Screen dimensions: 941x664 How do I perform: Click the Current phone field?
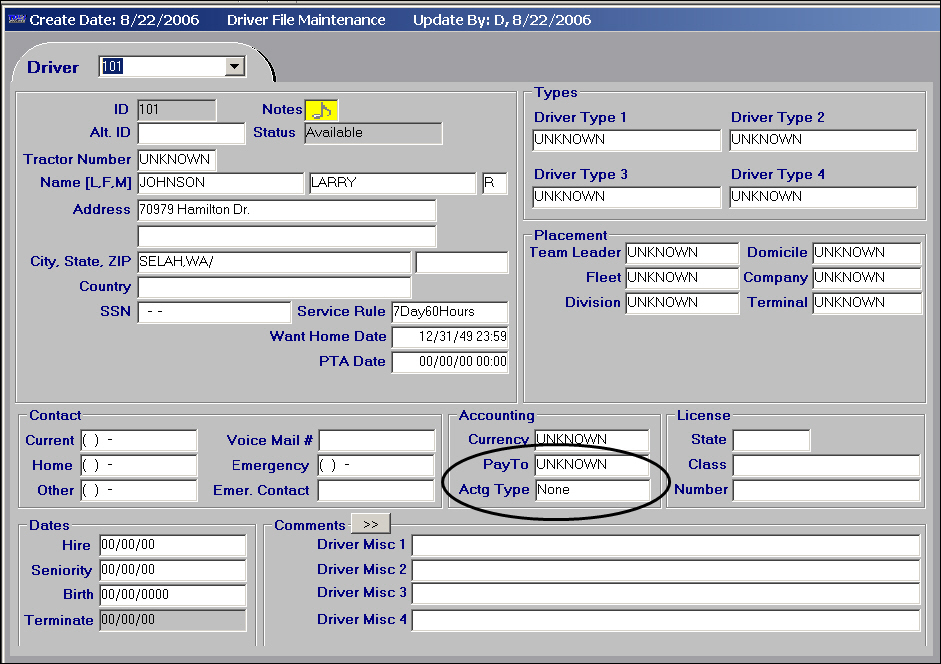(139, 440)
